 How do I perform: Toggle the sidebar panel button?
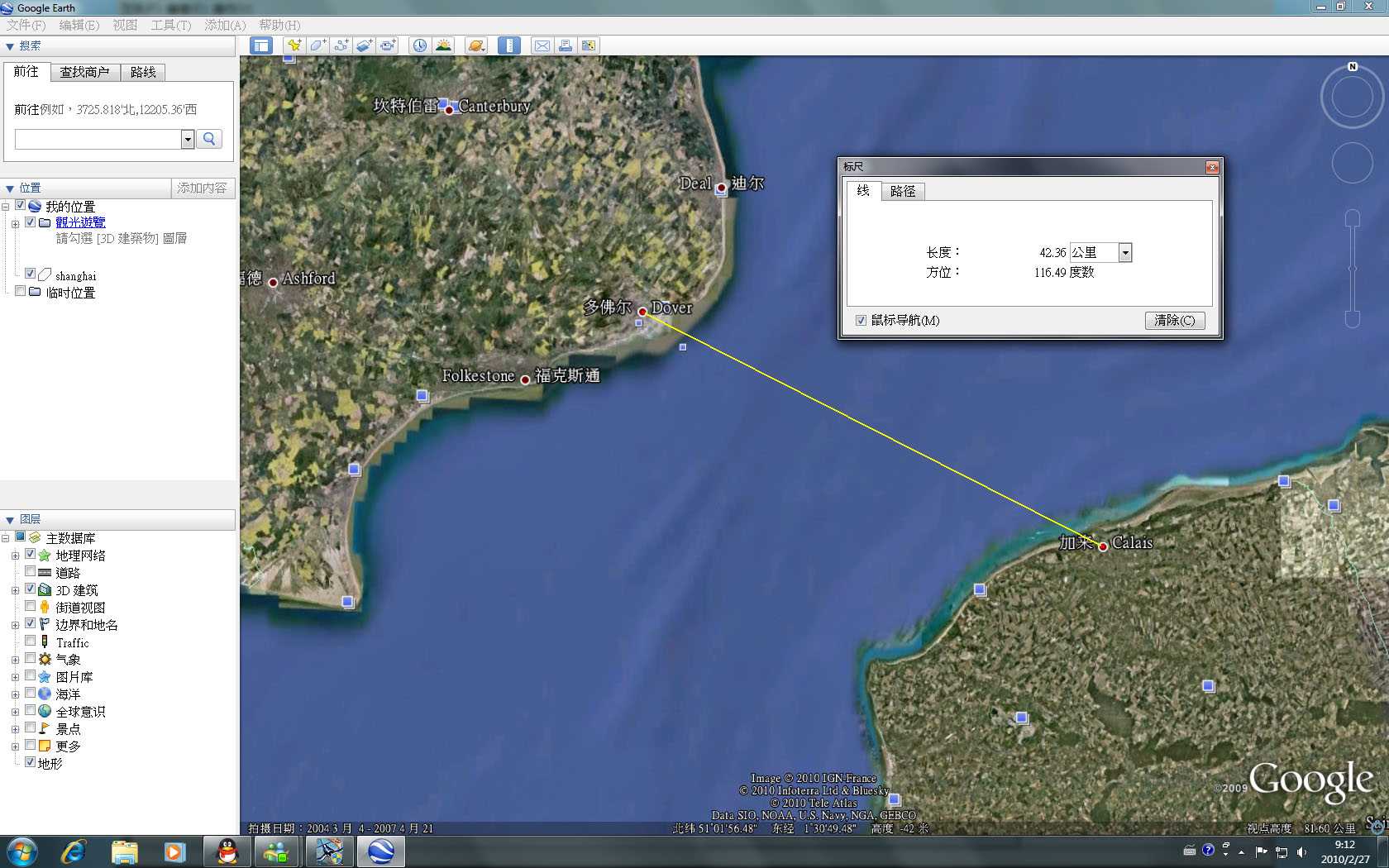coord(261,45)
